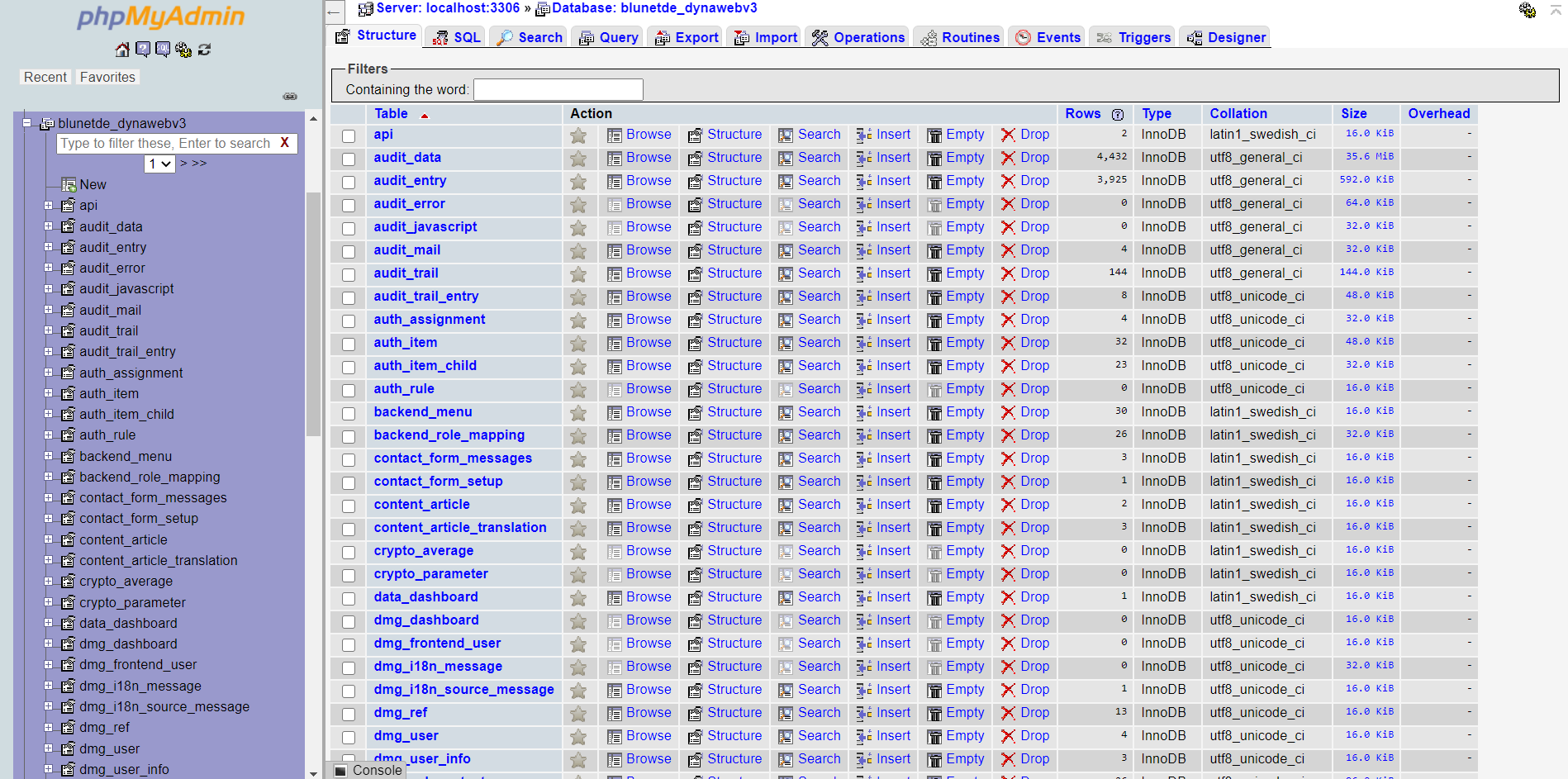Open the page number dropdown in sidebar

[159, 164]
